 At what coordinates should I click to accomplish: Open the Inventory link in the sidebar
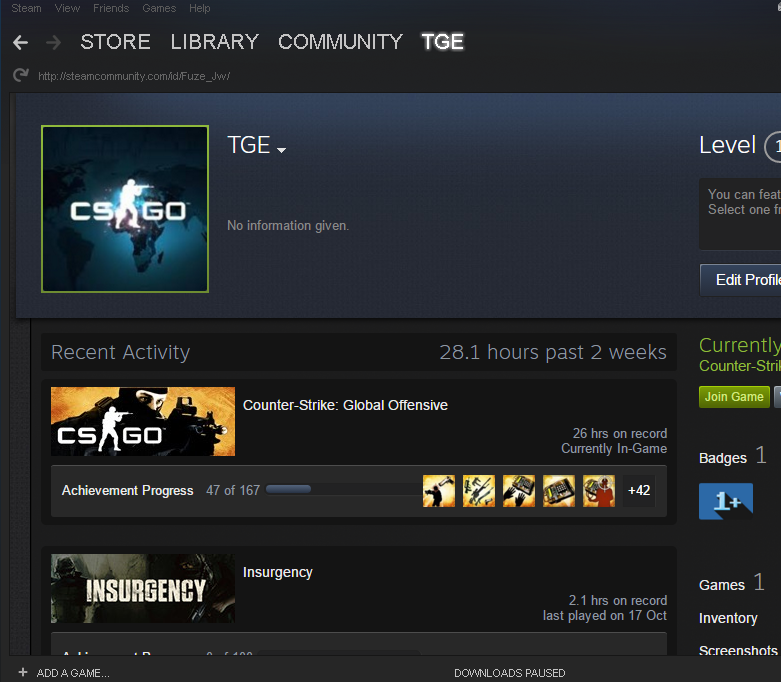pyautogui.click(x=728, y=618)
